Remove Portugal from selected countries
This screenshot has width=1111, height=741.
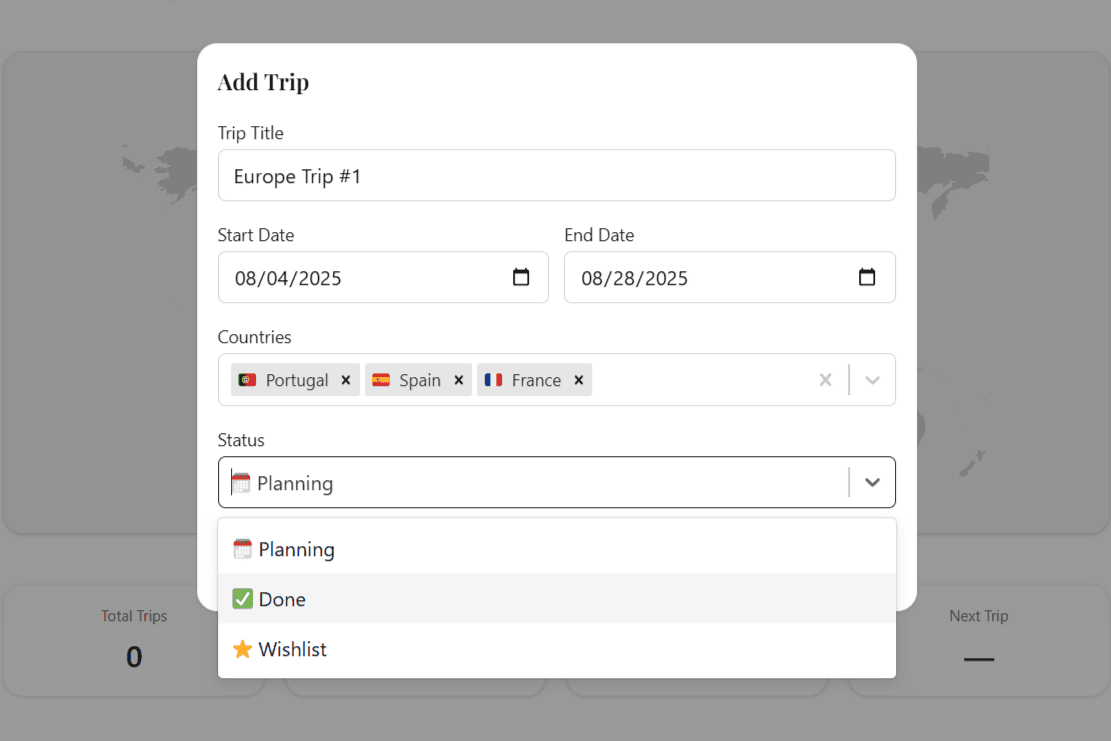point(345,380)
